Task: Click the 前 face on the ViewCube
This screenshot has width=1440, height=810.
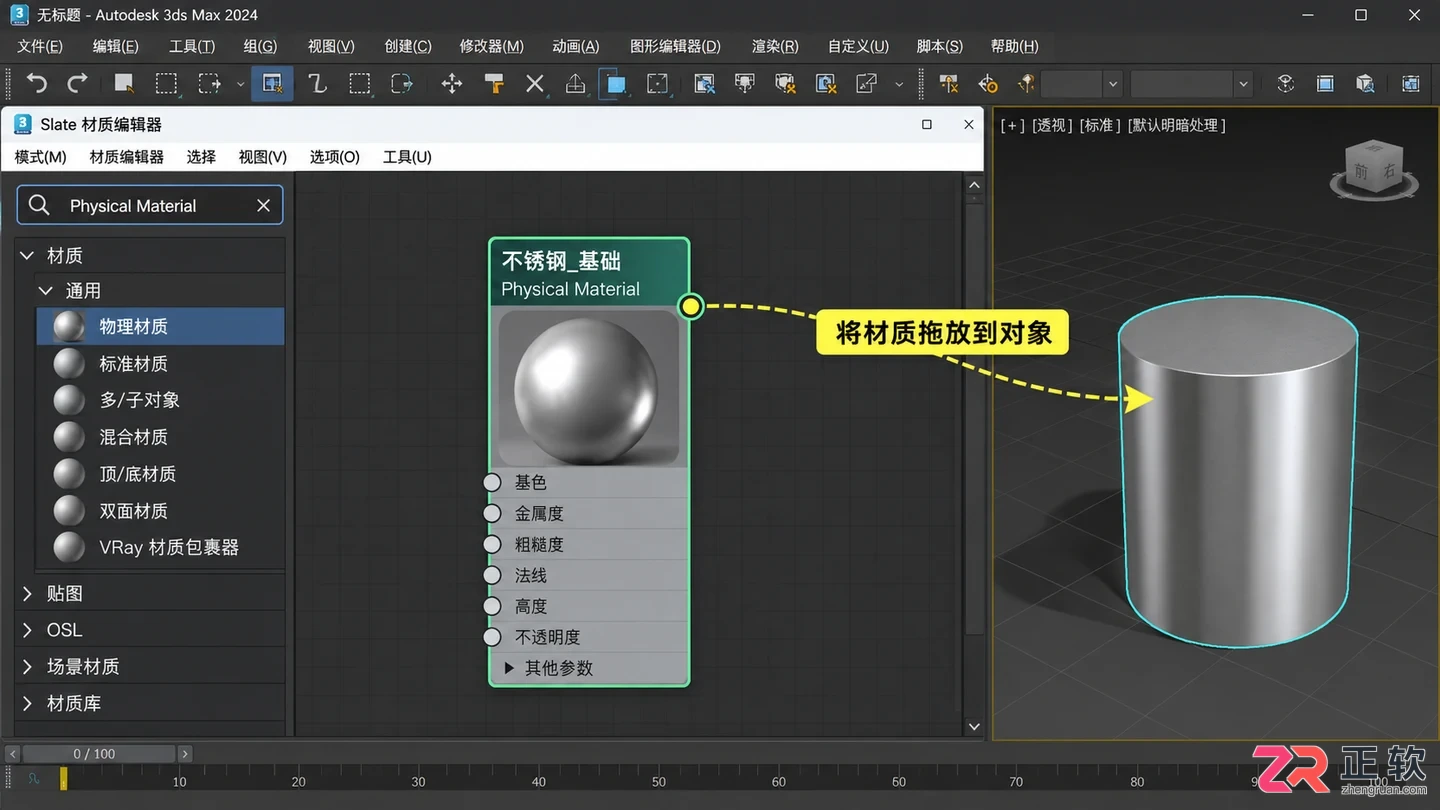Action: 1361,172
